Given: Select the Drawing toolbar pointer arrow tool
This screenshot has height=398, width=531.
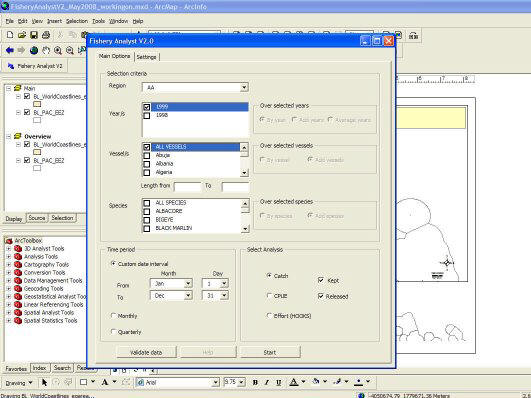Looking at the screenshot, I should pos(44,382).
